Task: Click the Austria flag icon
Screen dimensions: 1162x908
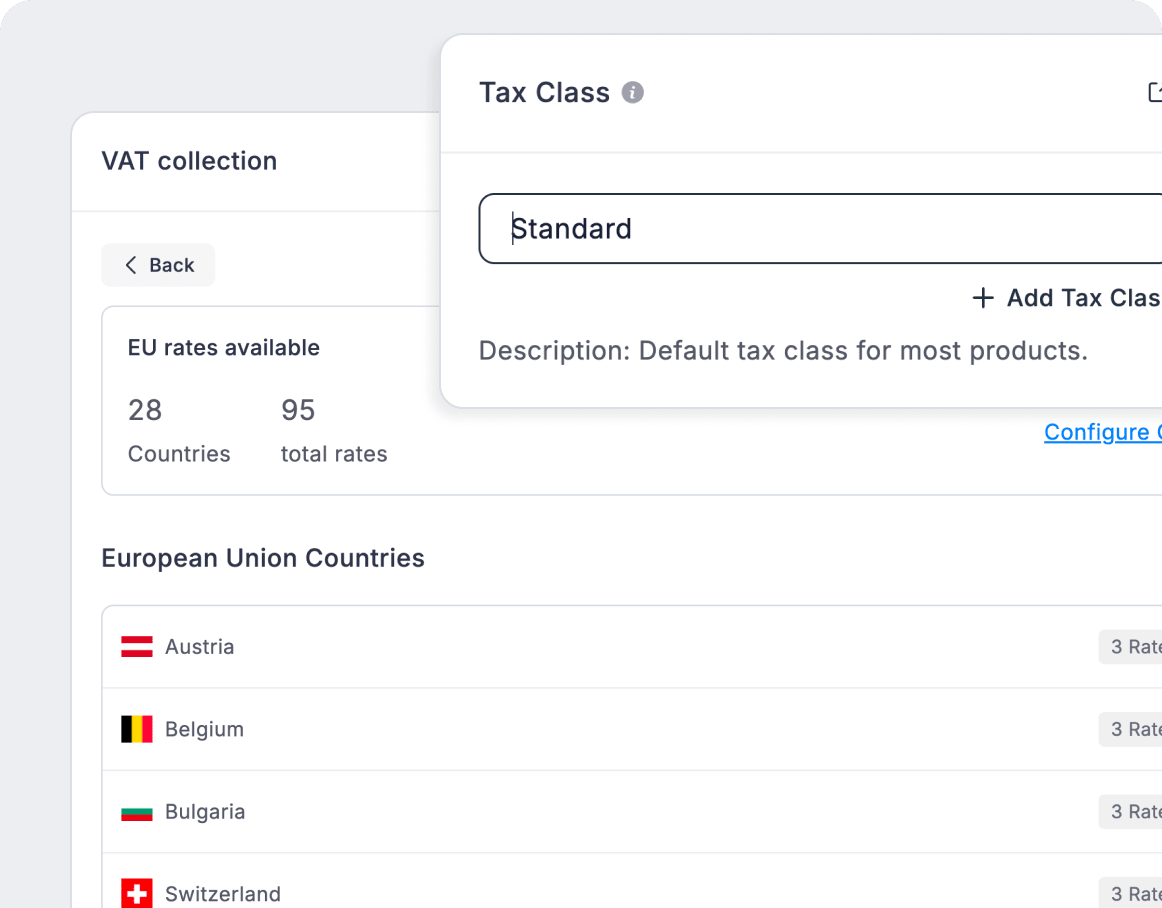Action: click(x=137, y=646)
